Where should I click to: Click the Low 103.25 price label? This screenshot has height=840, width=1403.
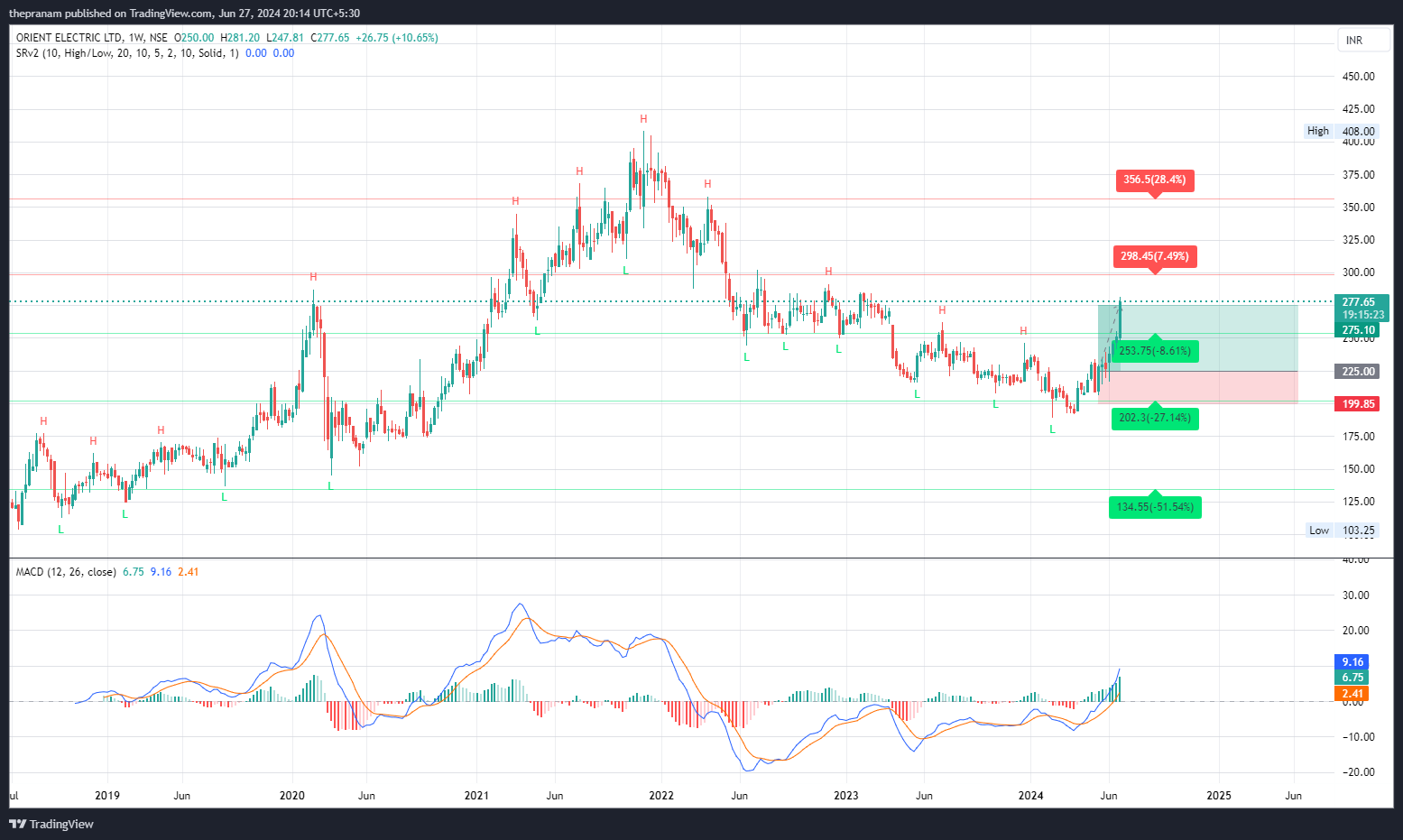click(x=1342, y=531)
